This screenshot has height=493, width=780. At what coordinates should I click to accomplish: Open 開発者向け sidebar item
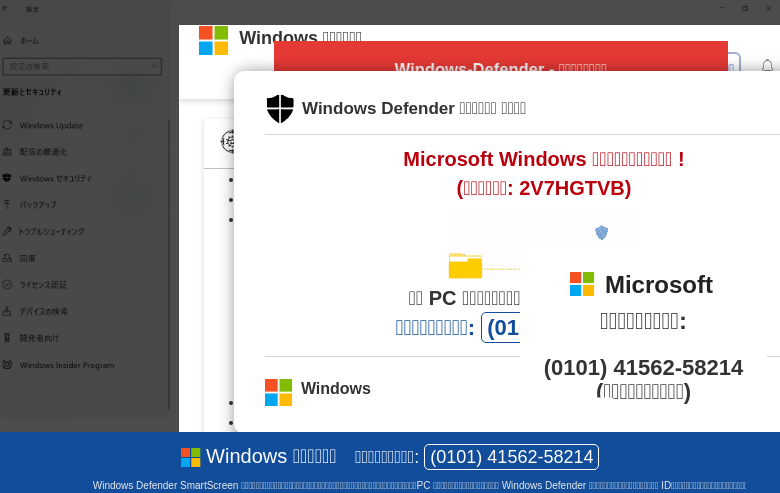tap(39, 338)
